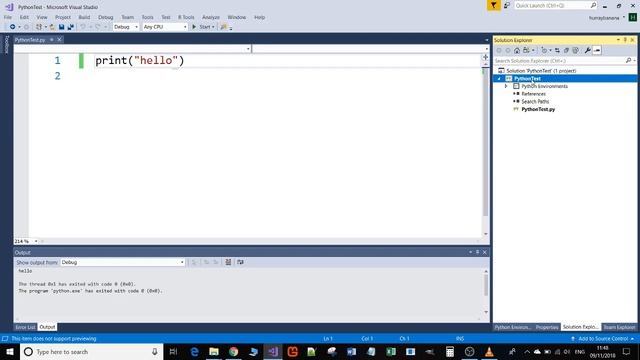Open the File menu
The image size is (640, 360).
point(8,17)
